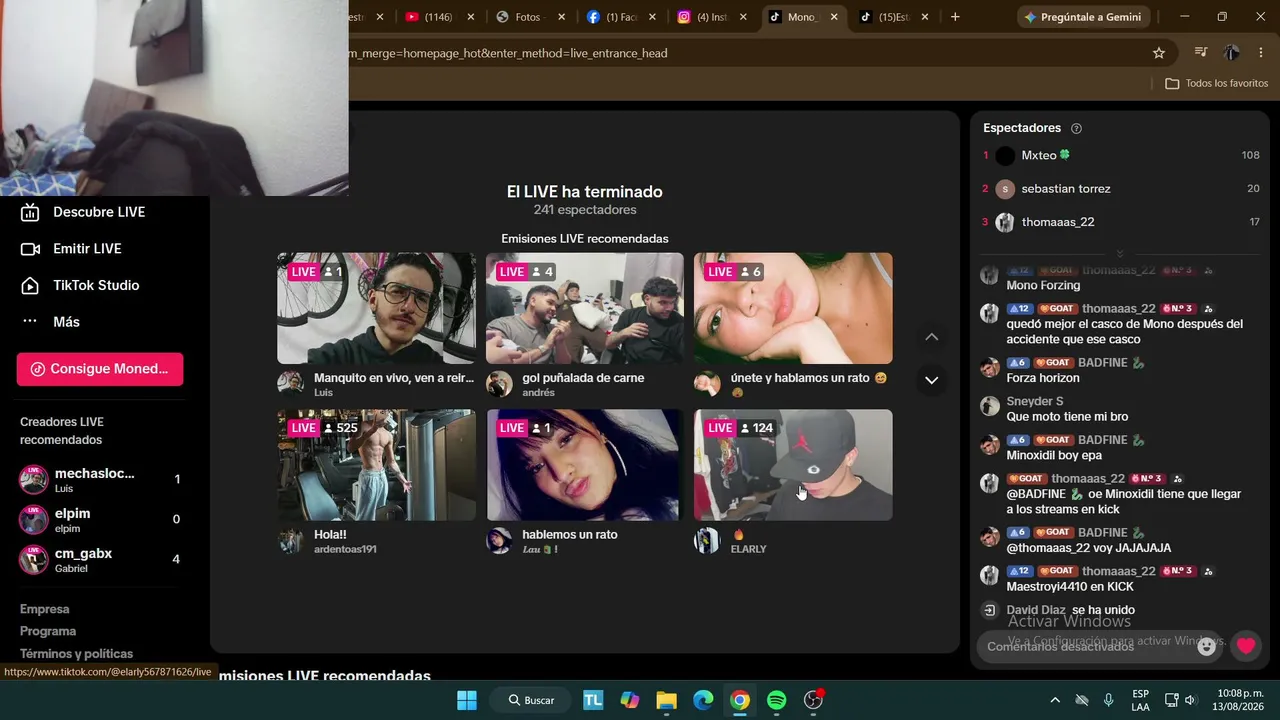Click the emoji icon in the comment box

[x=1207, y=646]
